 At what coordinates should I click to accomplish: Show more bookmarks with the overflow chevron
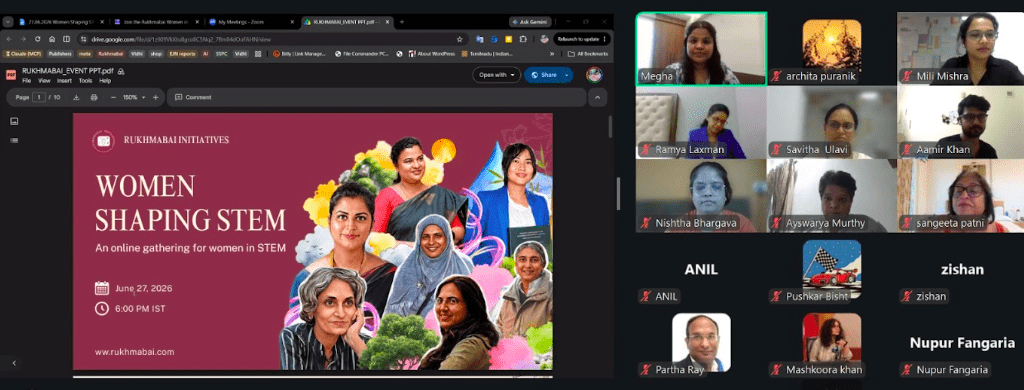pyautogui.click(x=552, y=54)
